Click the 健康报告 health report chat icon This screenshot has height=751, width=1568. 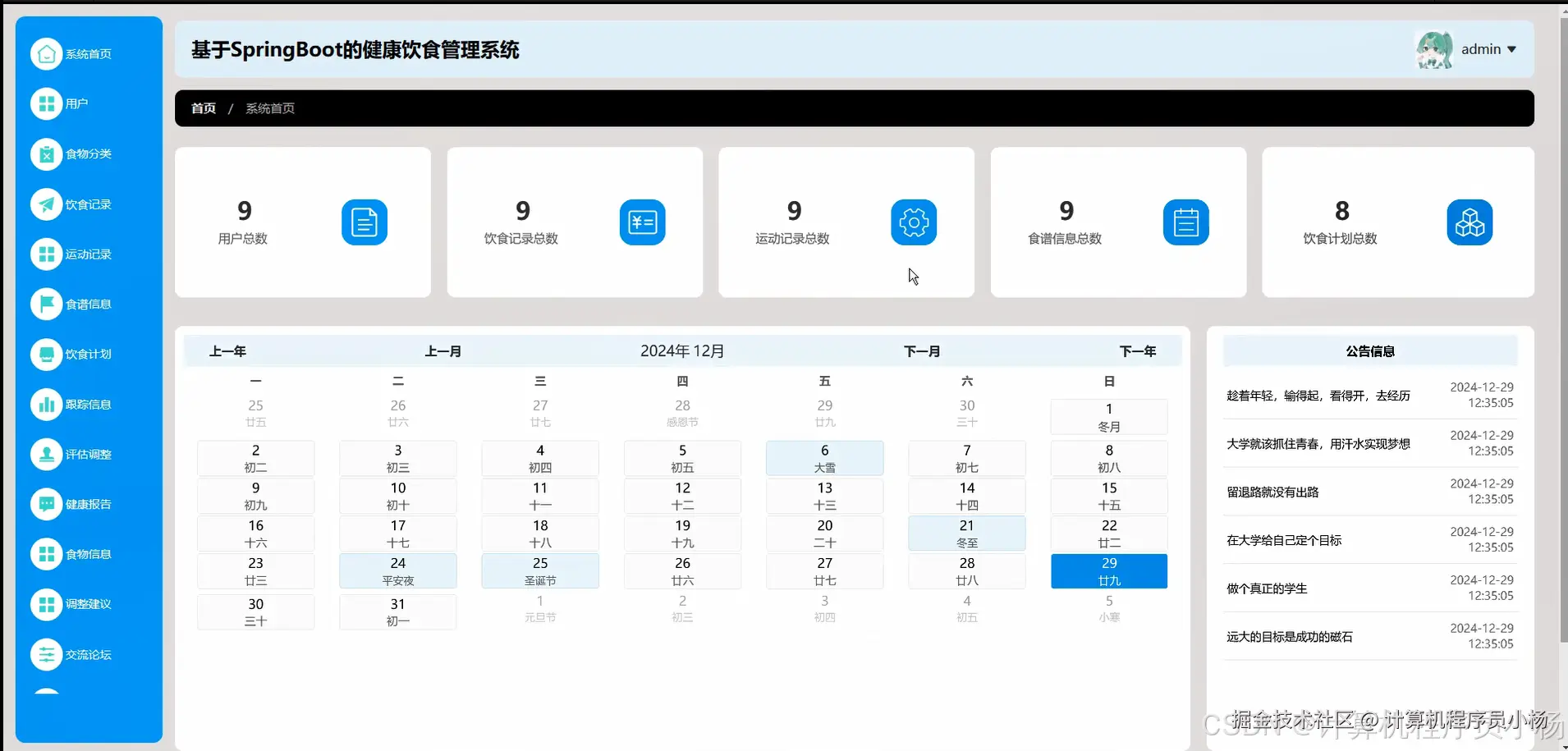(46, 504)
